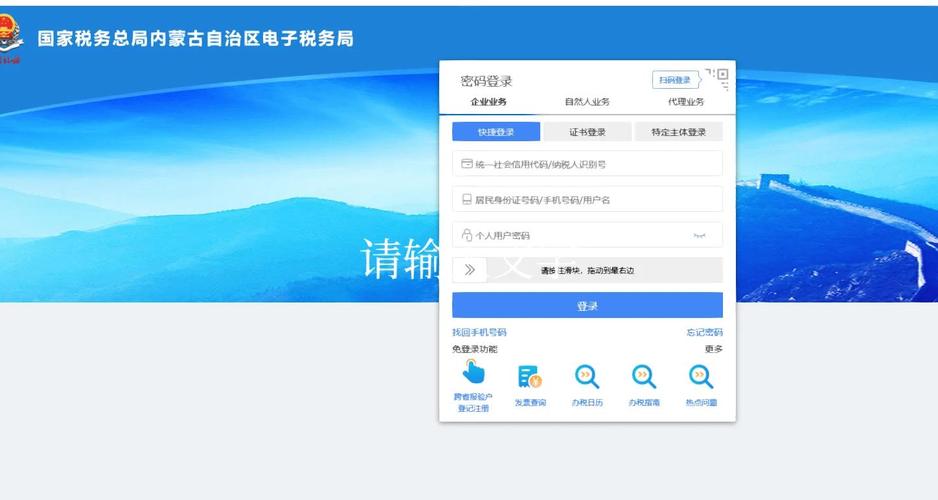Open 跨省报验户登记注册 hand icon
Viewport: 938px width, 500px height.
coord(473,373)
